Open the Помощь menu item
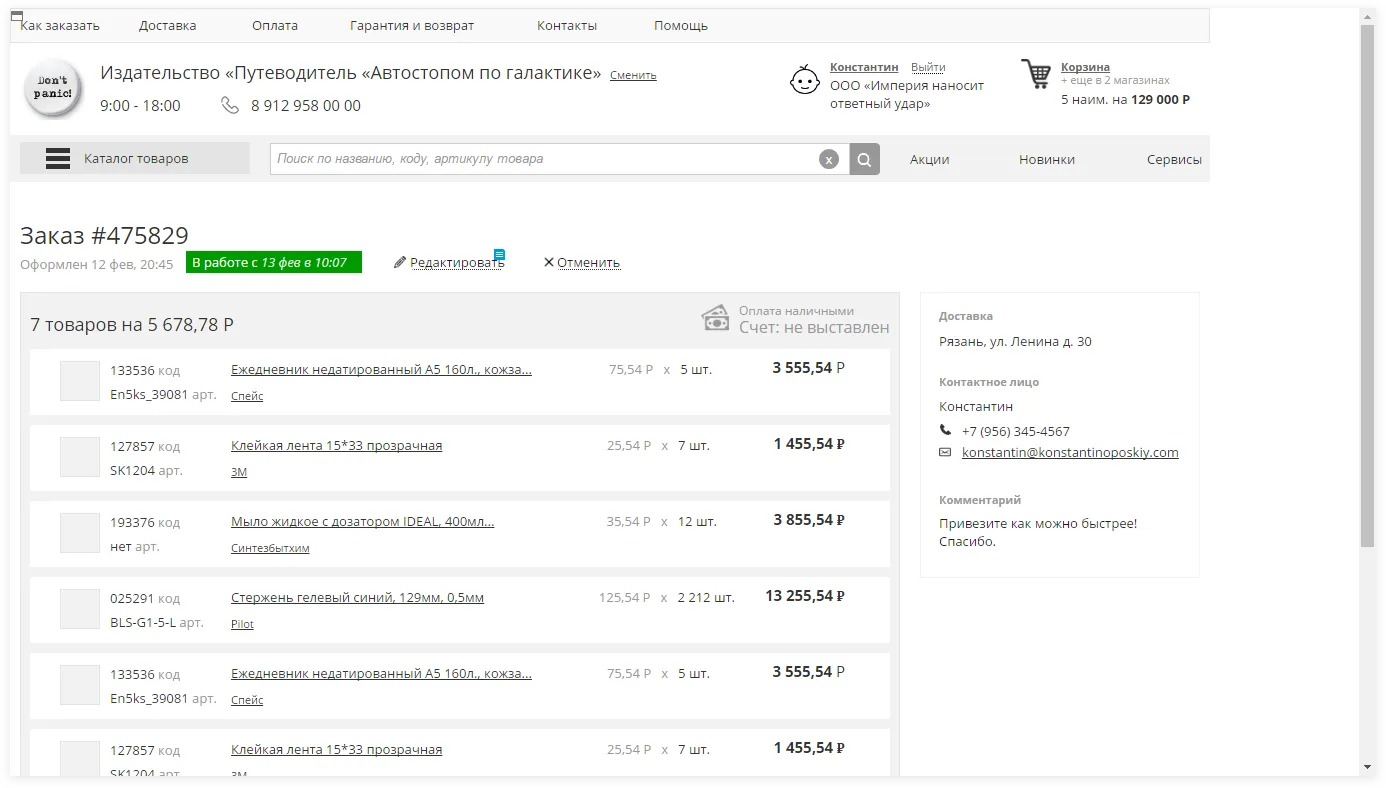The height and width of the screenshot is (788, 1386). coord(681,25)
